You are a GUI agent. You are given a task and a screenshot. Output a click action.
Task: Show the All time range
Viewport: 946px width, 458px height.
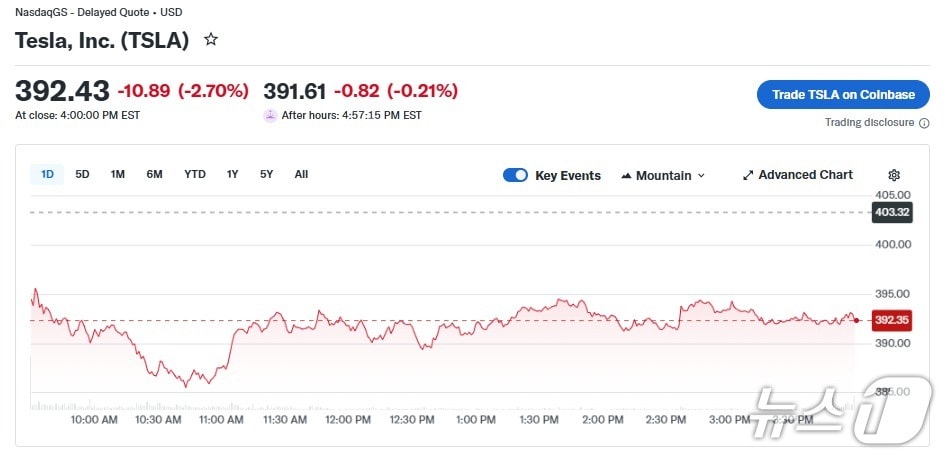pyautogui.click(x=301, y=174)
